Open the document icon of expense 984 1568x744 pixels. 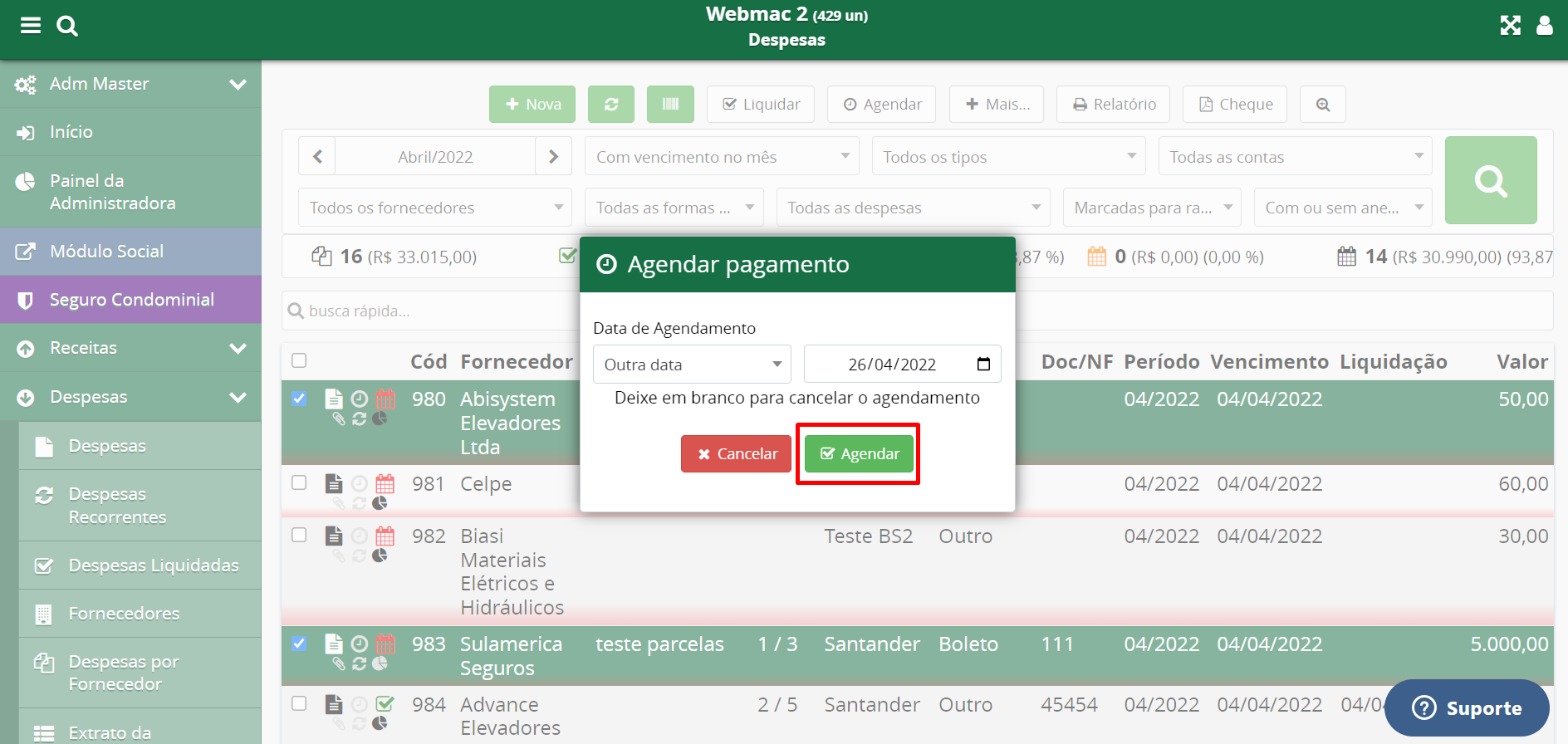tap(334, 704)
